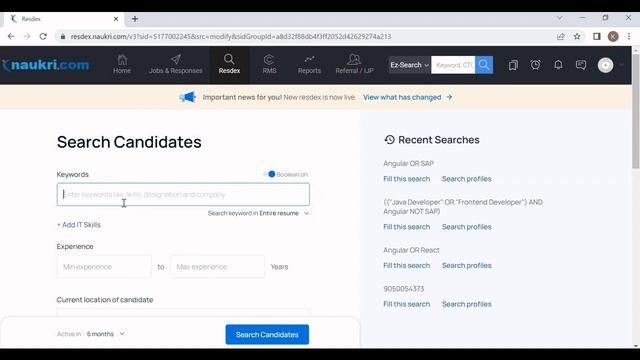Open Referral / IJP section

click(354, 65)
